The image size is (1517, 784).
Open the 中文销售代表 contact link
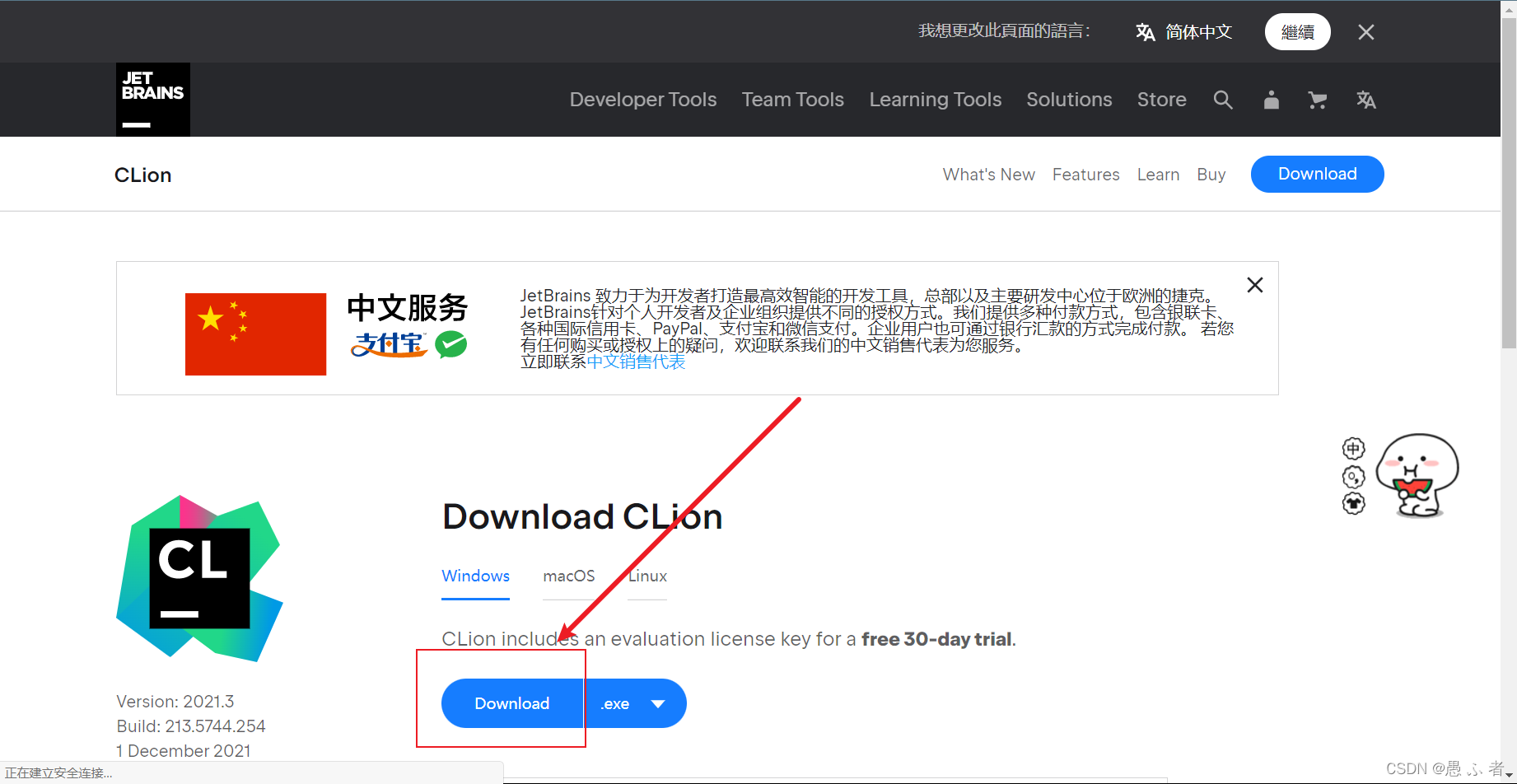coord(636,362)
